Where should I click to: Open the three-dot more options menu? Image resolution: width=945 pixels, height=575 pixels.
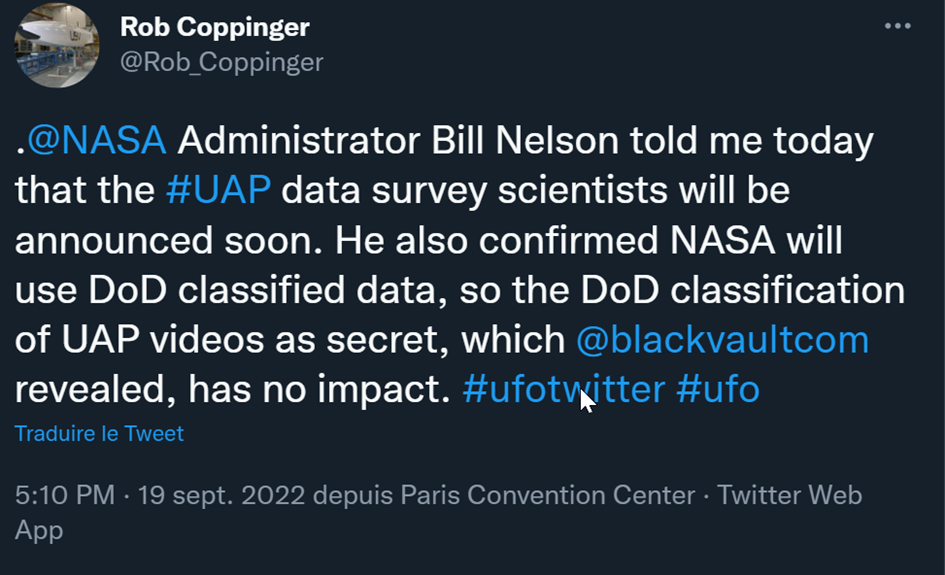click(x=897, y=26)
